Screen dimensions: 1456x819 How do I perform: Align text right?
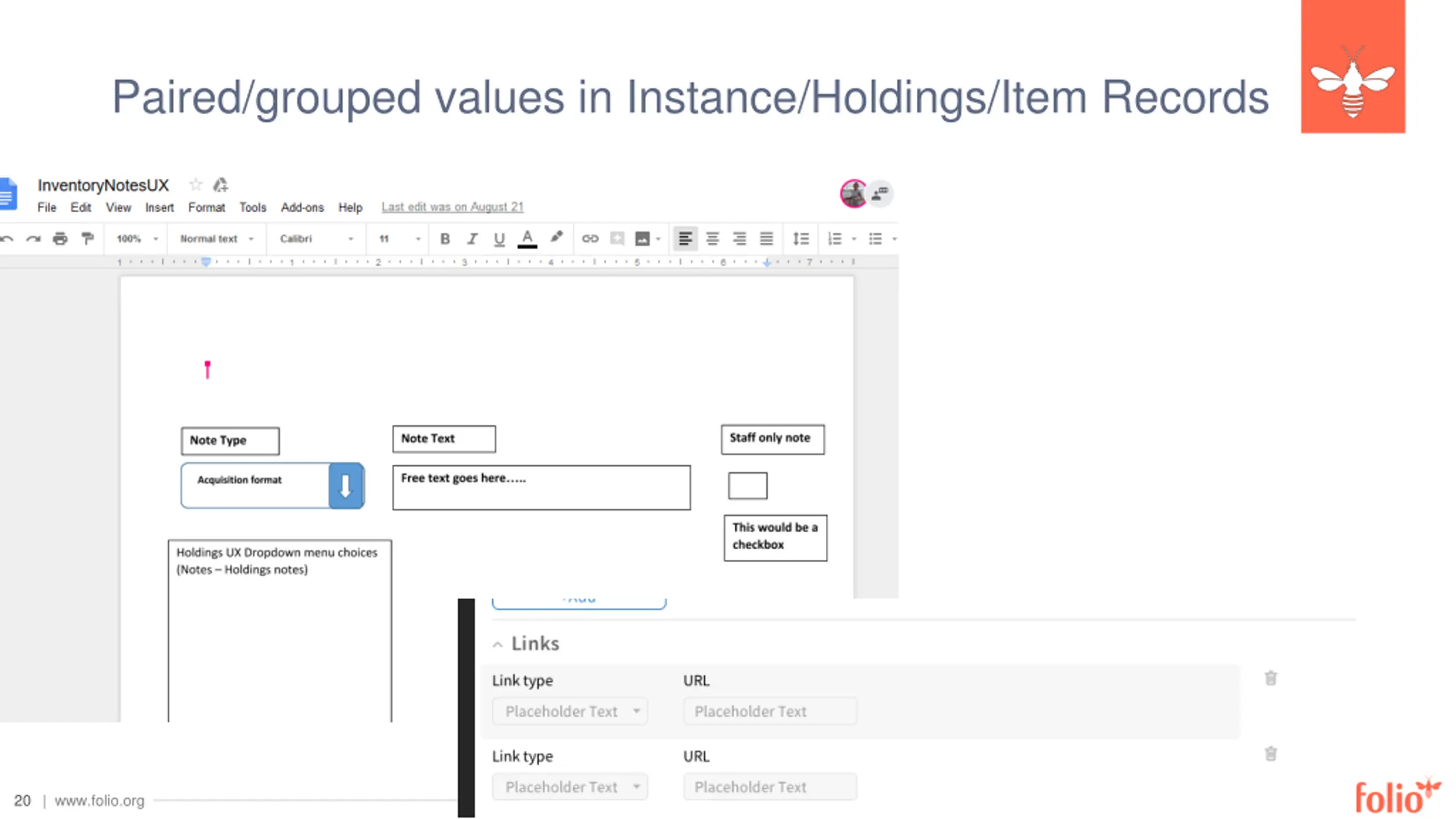click(x=739, y=239)
